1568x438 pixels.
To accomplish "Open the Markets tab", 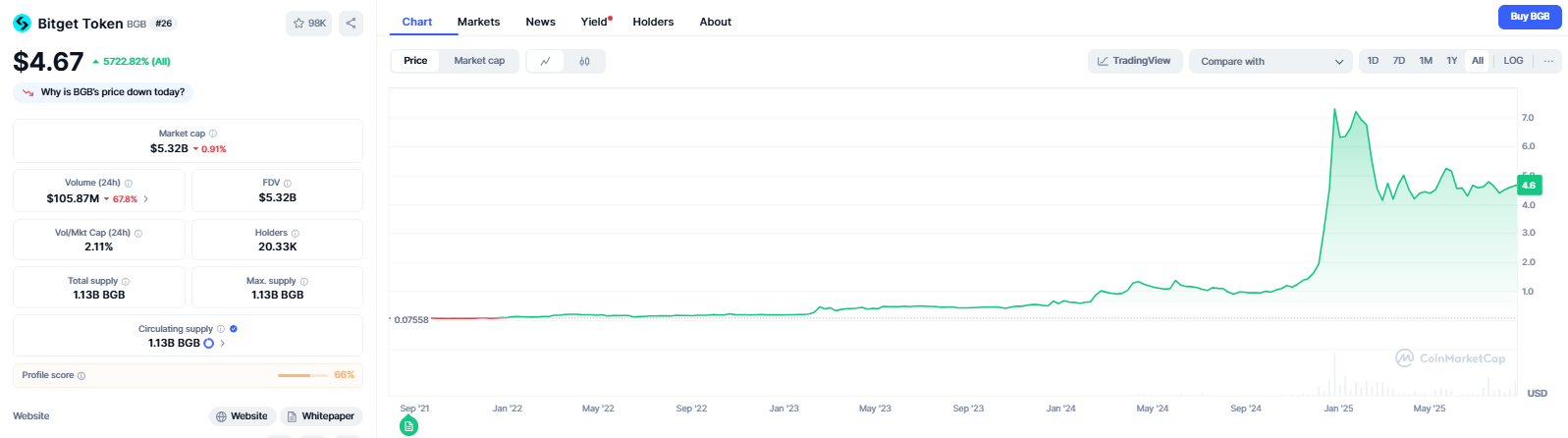I will click(478, 22).
